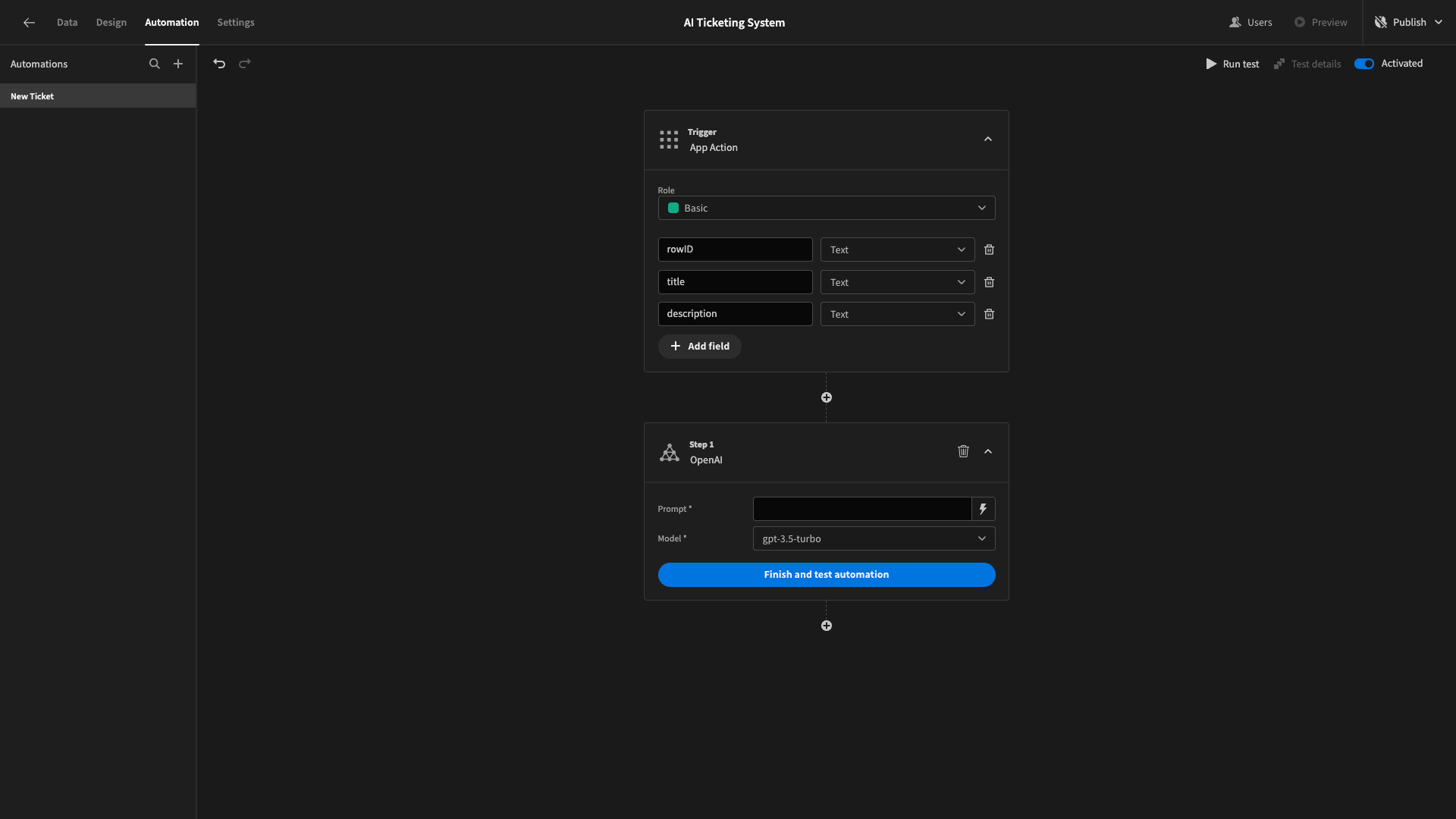Image resolution: width=1456 pixels, height=819 pixels.
Task: Add a new automation with plus icon
Action: (x=178, y=64)
